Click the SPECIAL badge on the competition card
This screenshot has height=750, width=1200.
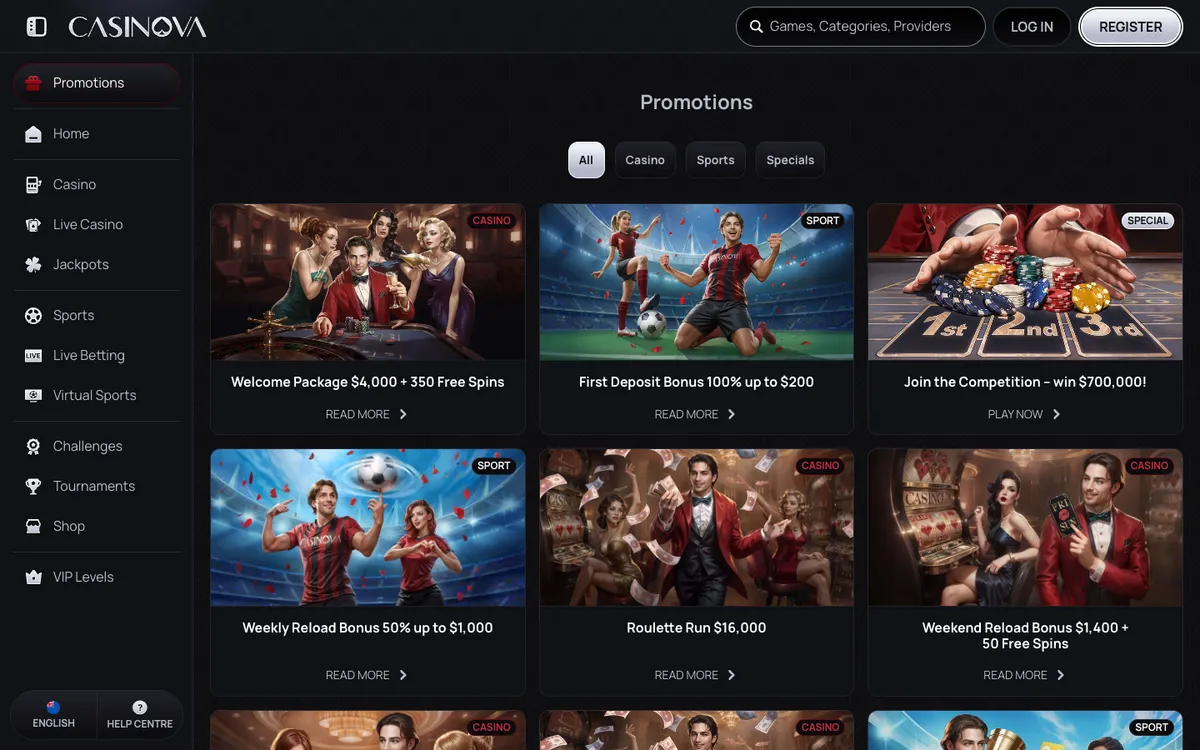pos(1148,221)
